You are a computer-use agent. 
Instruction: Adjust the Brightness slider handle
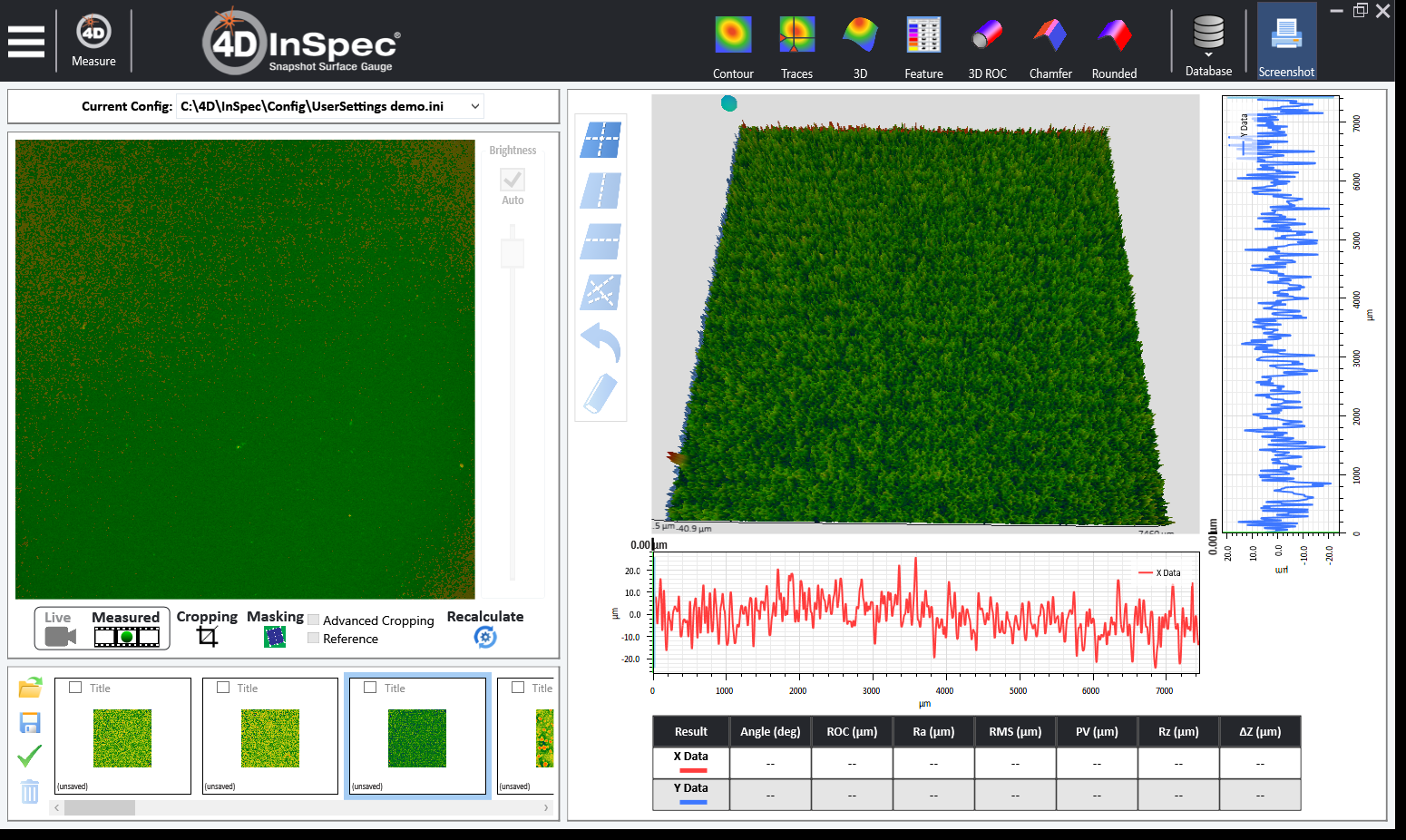[513, 252]
